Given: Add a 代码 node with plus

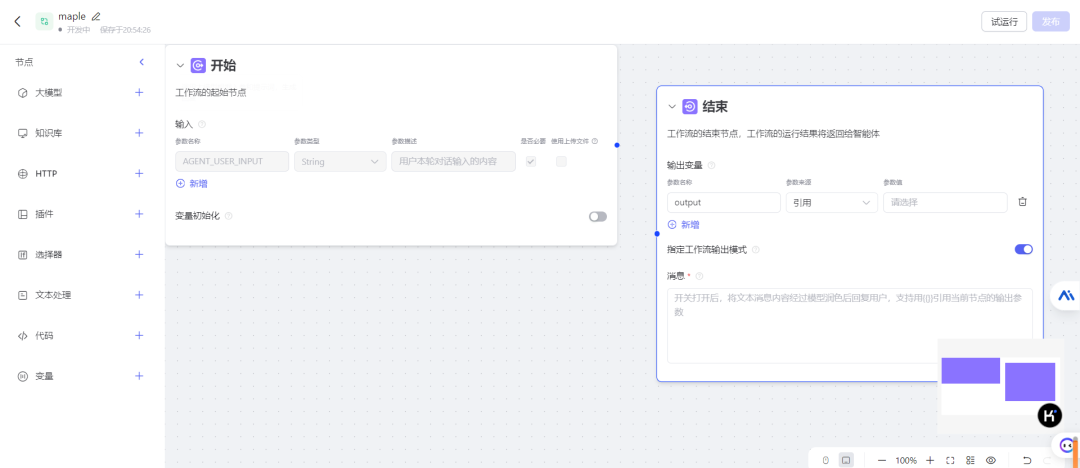Looking at the screenshot, I should point(139,336).
